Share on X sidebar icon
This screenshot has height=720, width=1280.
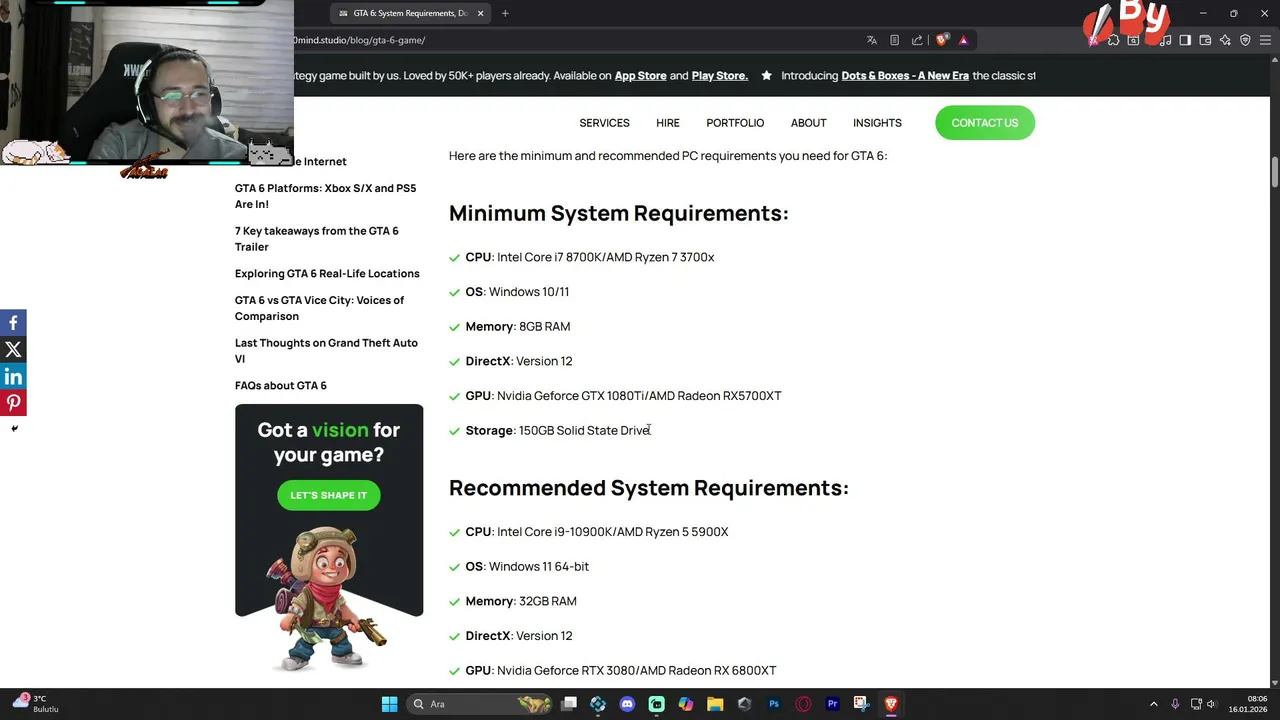pos(13,350)
